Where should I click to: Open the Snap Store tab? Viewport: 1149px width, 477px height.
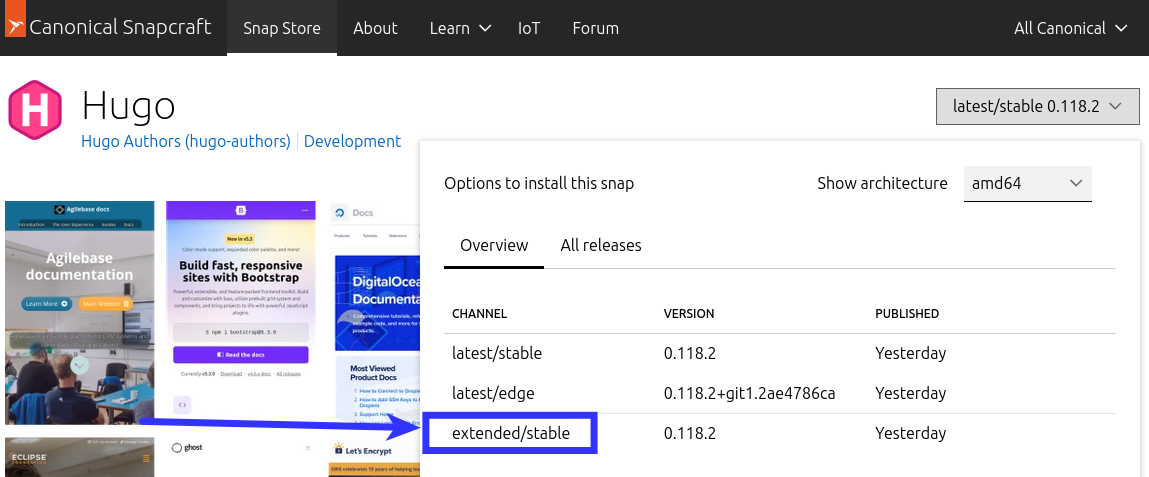[282, 28]
